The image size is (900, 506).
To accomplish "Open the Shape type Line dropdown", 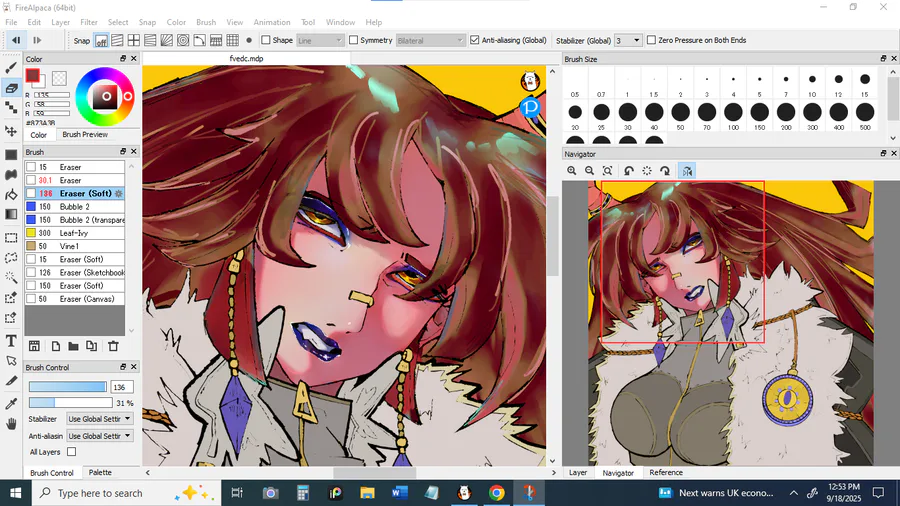I will 320,40.
